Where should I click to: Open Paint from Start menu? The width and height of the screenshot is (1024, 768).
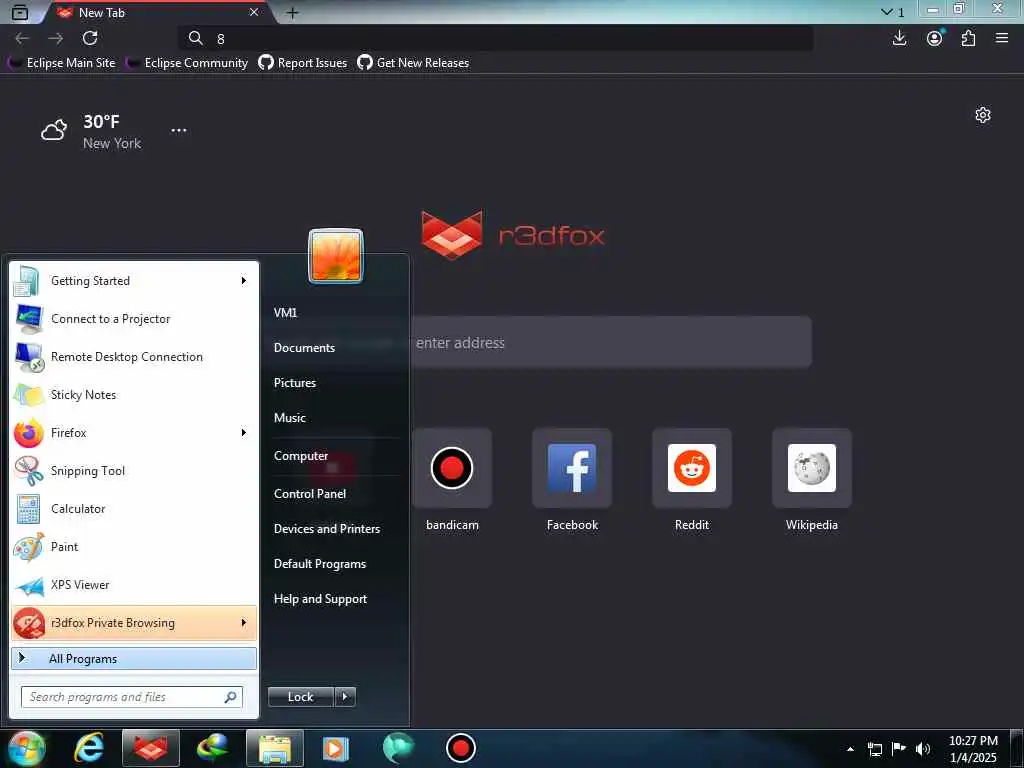pos(134,547)
